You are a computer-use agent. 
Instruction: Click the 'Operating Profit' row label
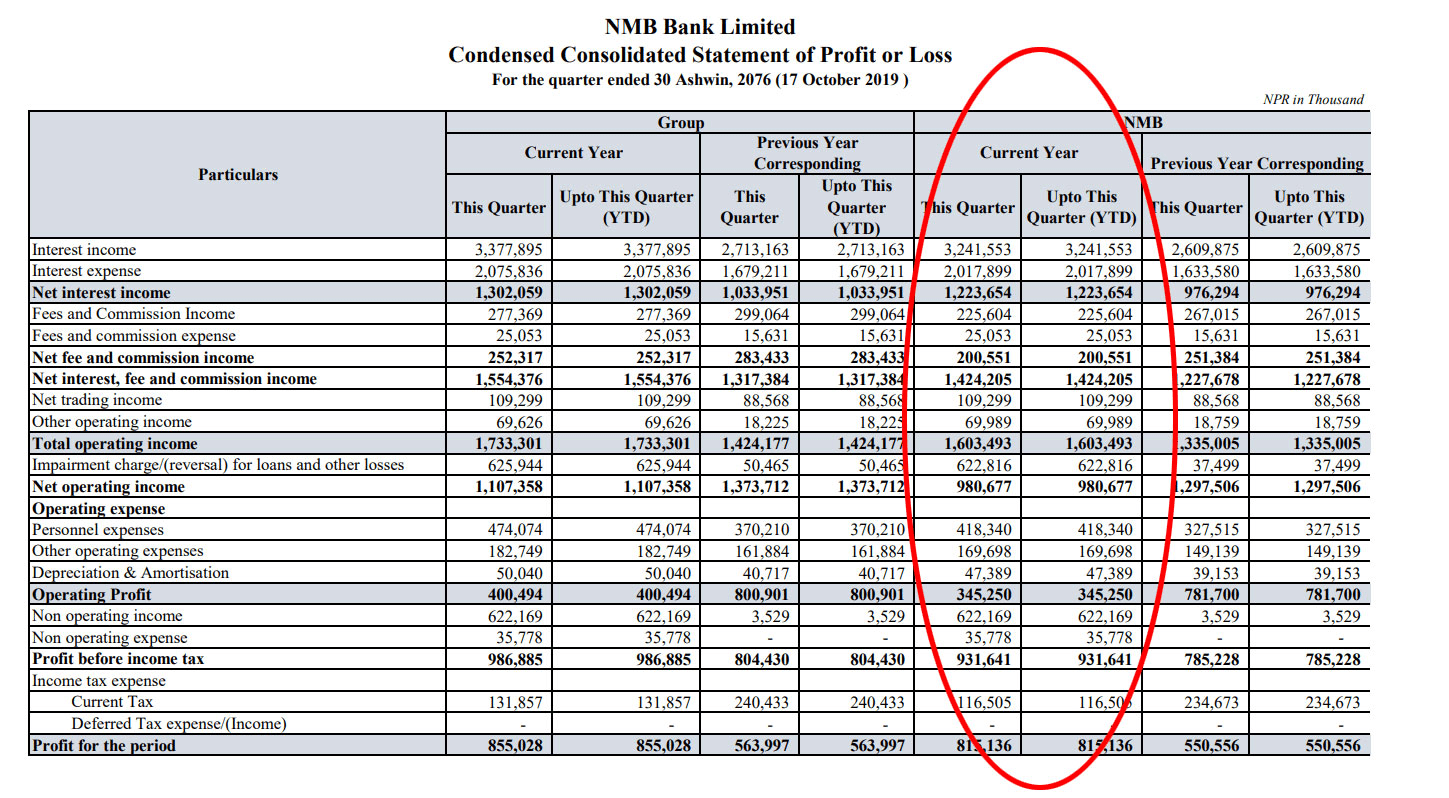(x=92, y=595)
